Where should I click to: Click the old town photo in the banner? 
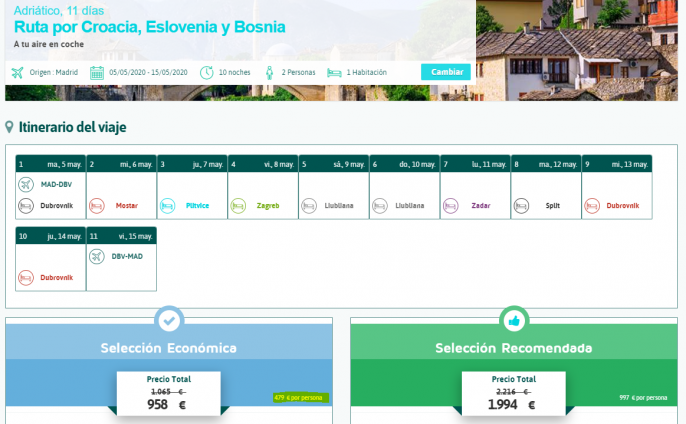(580, 50)
